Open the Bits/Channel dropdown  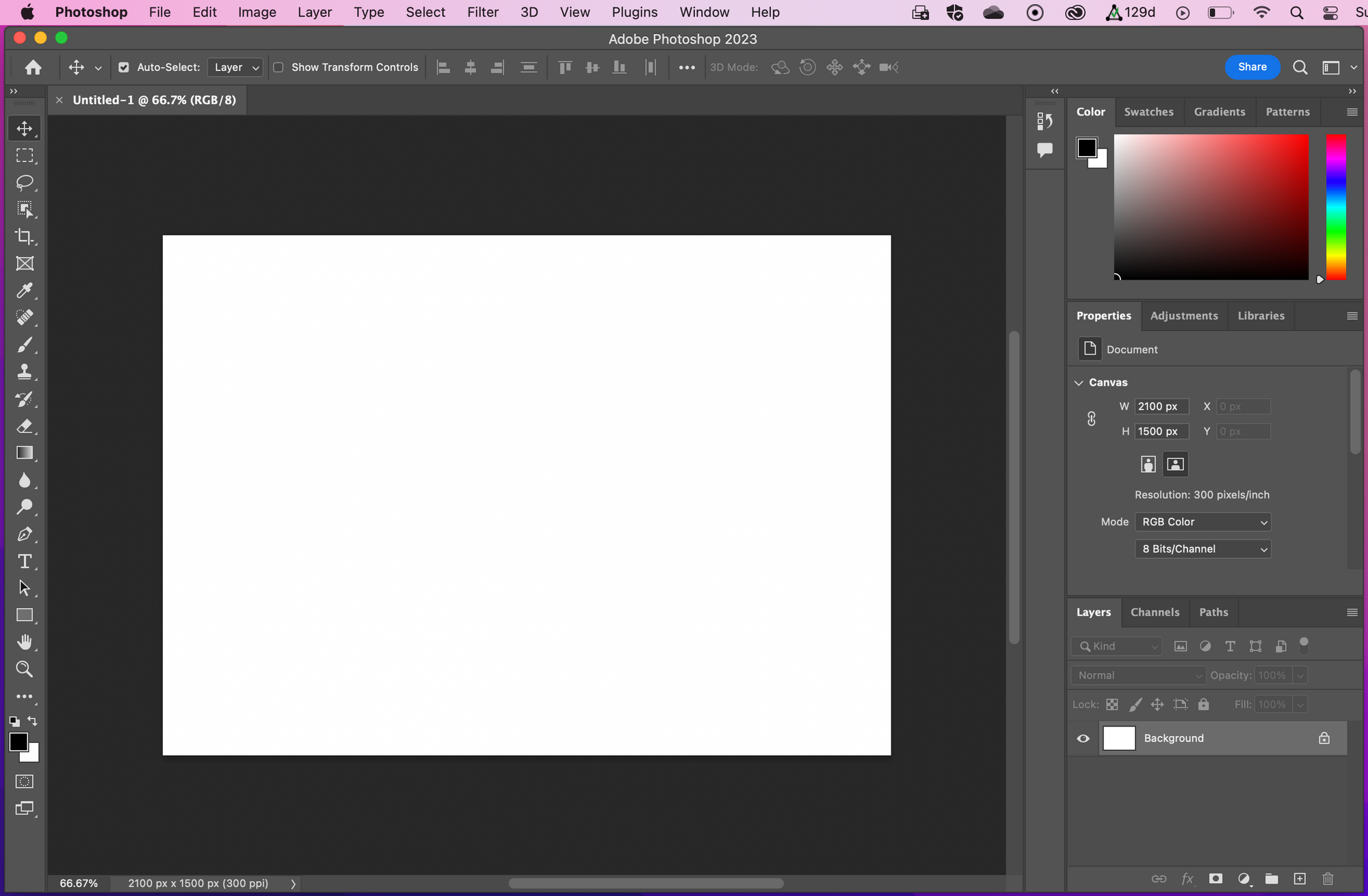click(x=1202, y=549)
